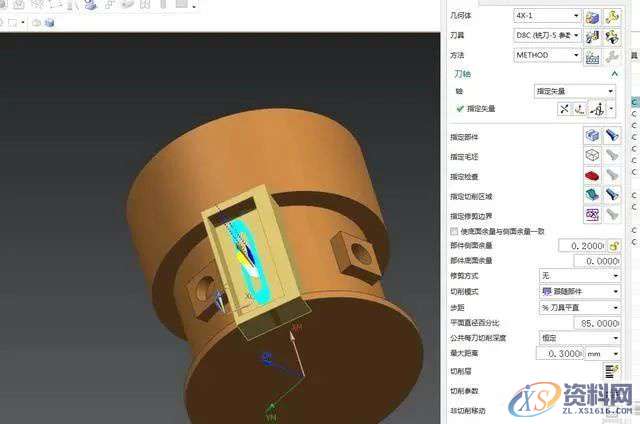Click the edit method icon beside METHOD dropdown

click(591, 56)
